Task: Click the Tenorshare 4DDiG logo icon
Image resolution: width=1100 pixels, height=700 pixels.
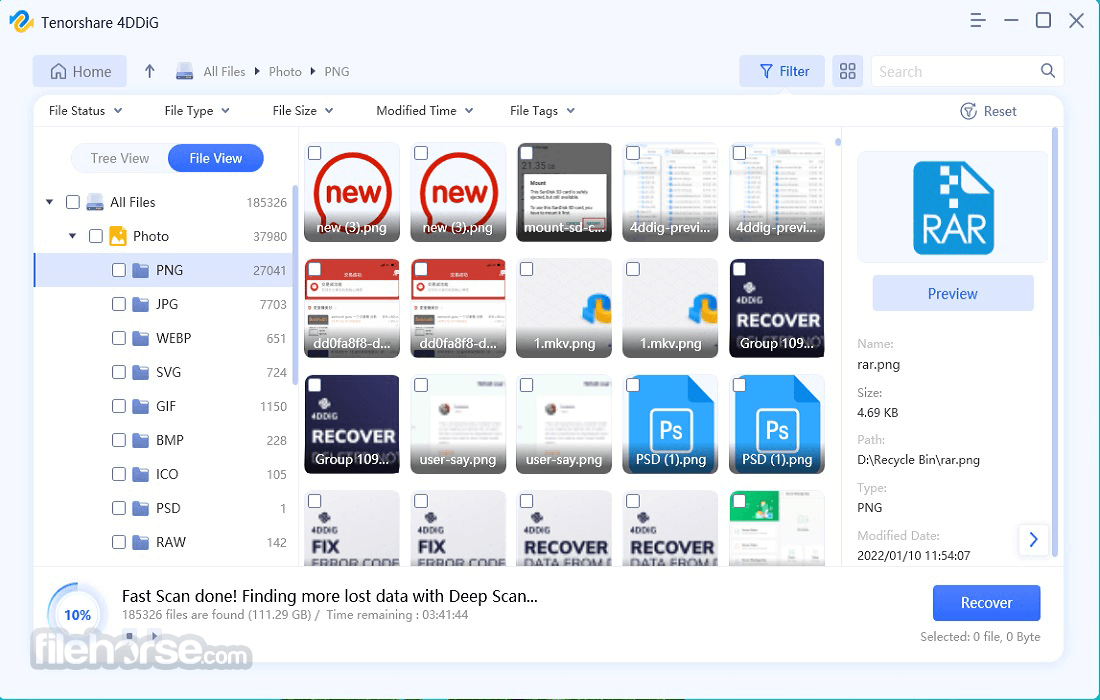Action: tap(21, 22)
